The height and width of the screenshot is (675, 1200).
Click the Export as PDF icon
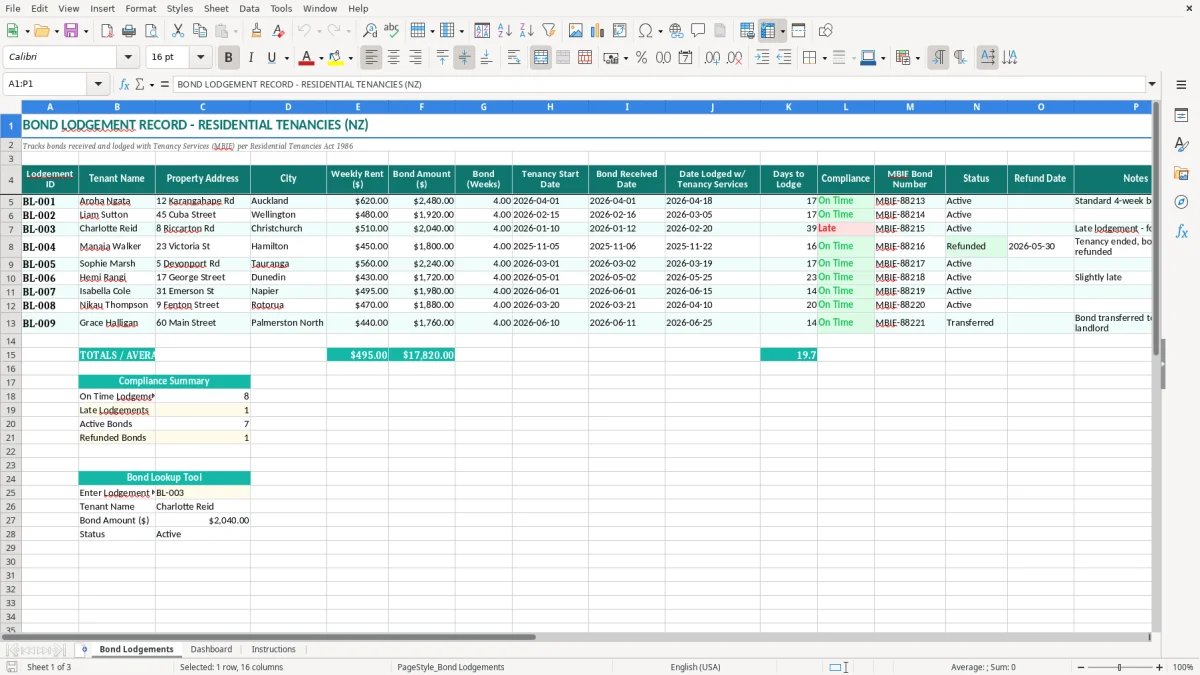coord(107,31)
